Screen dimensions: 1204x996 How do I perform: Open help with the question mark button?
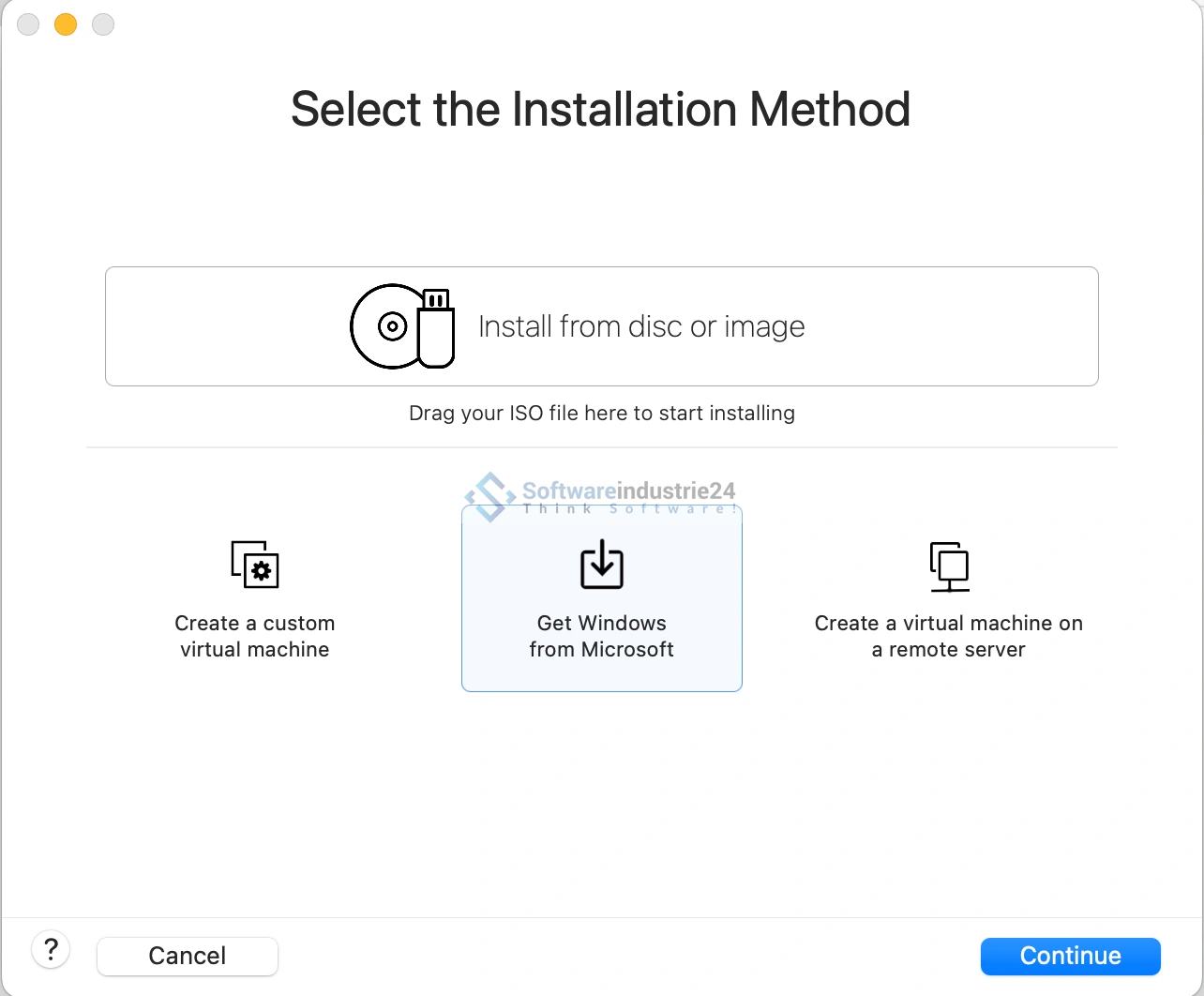51,949
